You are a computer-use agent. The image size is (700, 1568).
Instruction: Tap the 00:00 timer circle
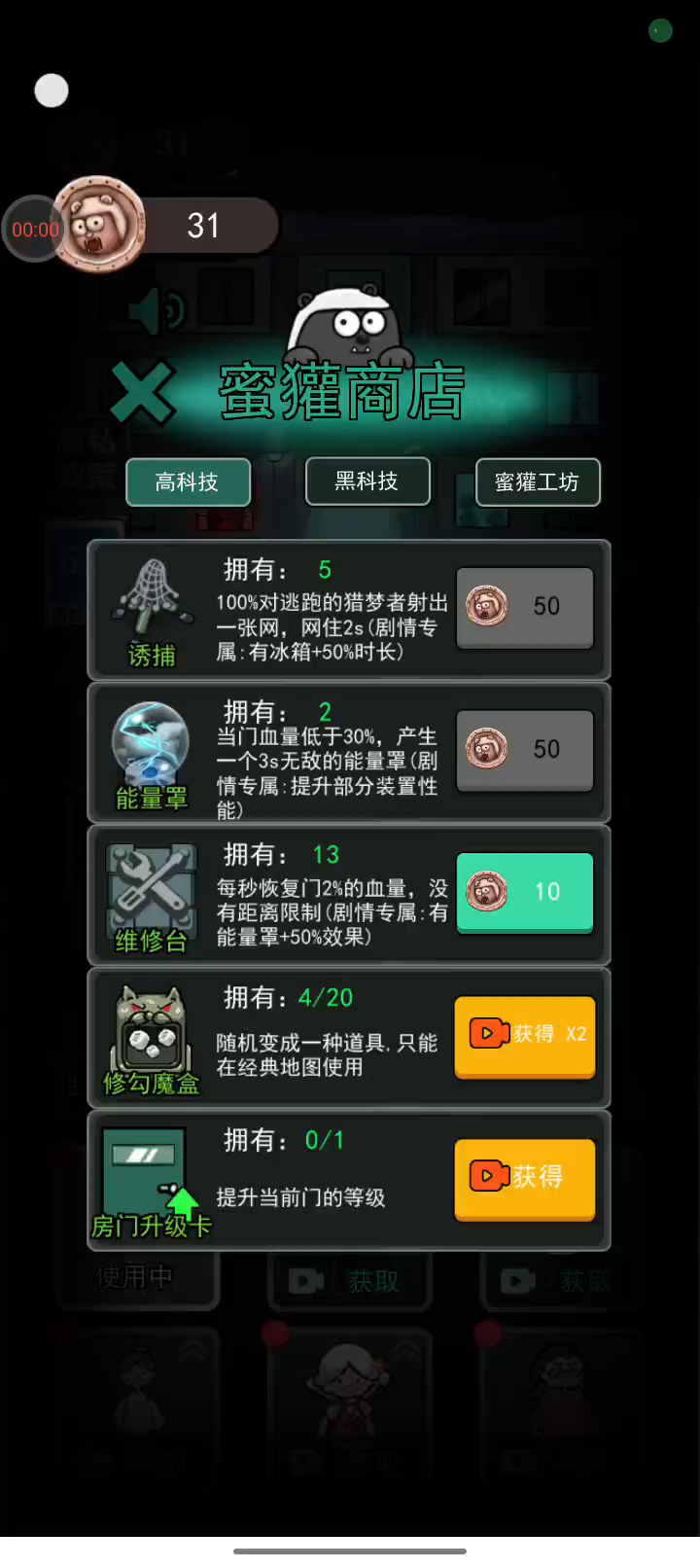tap(34, 230)
